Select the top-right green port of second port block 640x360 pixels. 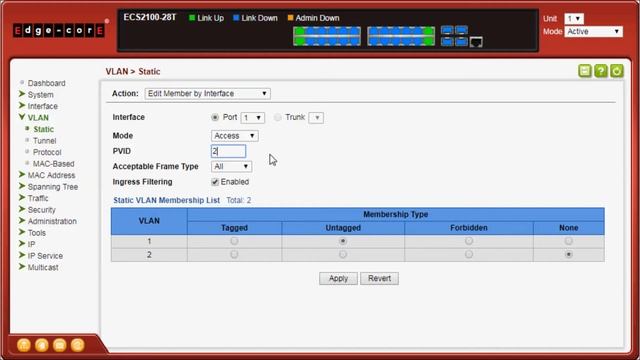(428, 31)
